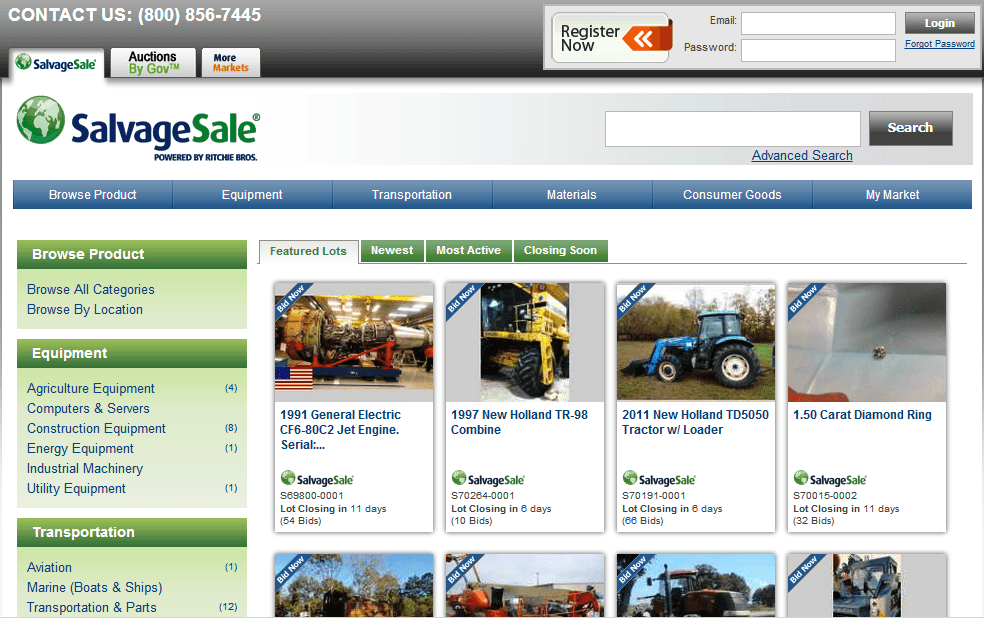The width and height of the screenshot is (984, 621).
Task: Open Aviation category link
Action: click(50, 567)
